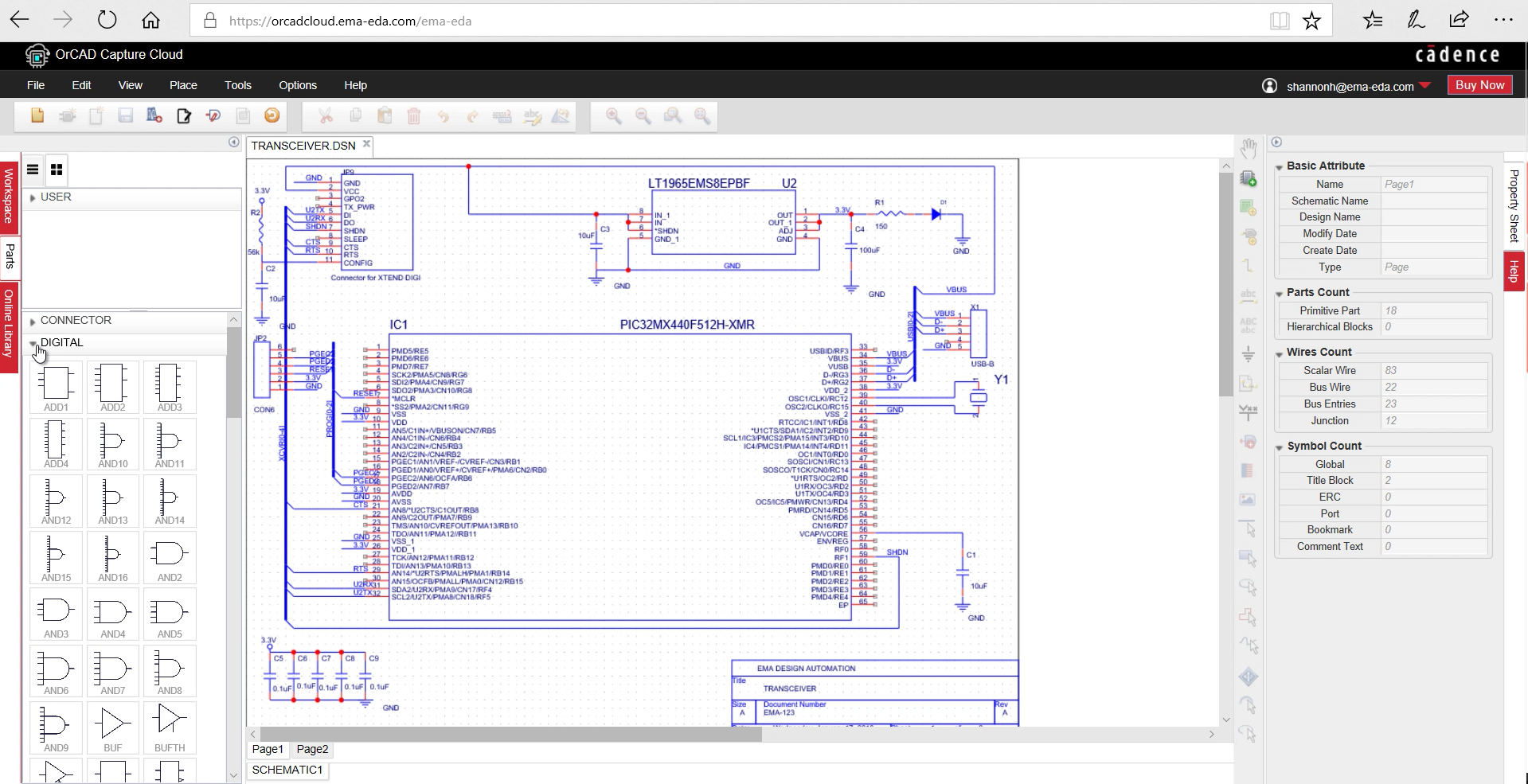The width and height of the screenshot is (1528, 784).
Task: Open the Property Sheet side tab
Action: [1514, 206]
